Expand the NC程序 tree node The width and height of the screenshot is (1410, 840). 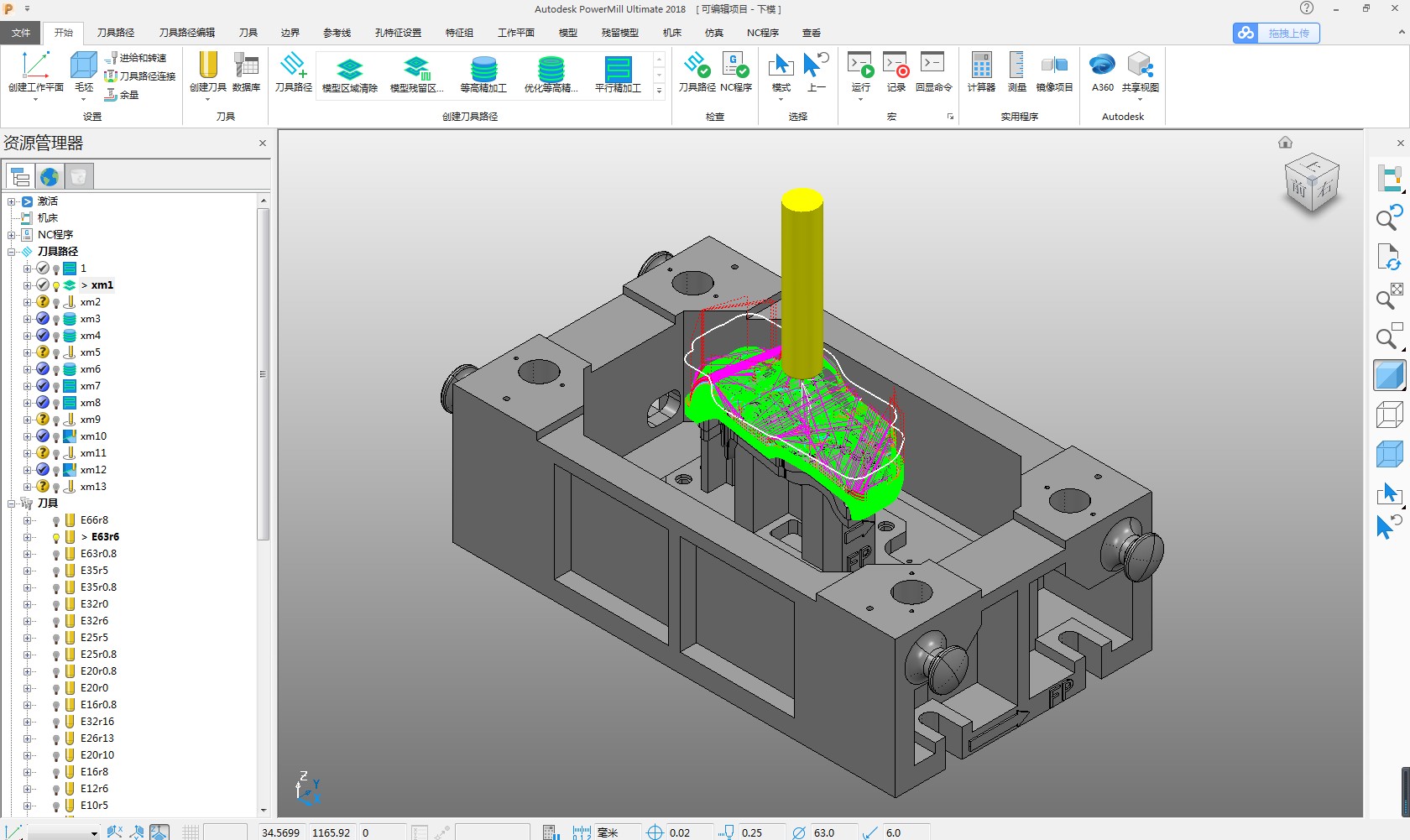point(12,235)
